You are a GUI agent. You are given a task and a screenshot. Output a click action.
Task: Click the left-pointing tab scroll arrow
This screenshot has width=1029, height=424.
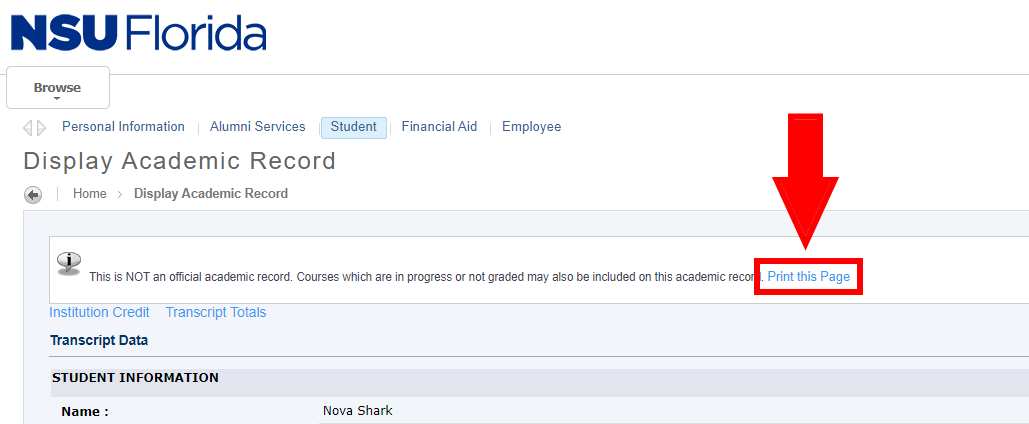(28, 128)
